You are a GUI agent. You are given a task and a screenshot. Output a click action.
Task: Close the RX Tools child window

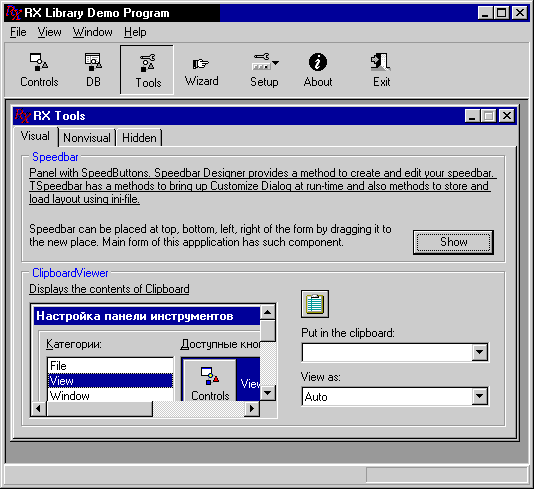point(506,116)
